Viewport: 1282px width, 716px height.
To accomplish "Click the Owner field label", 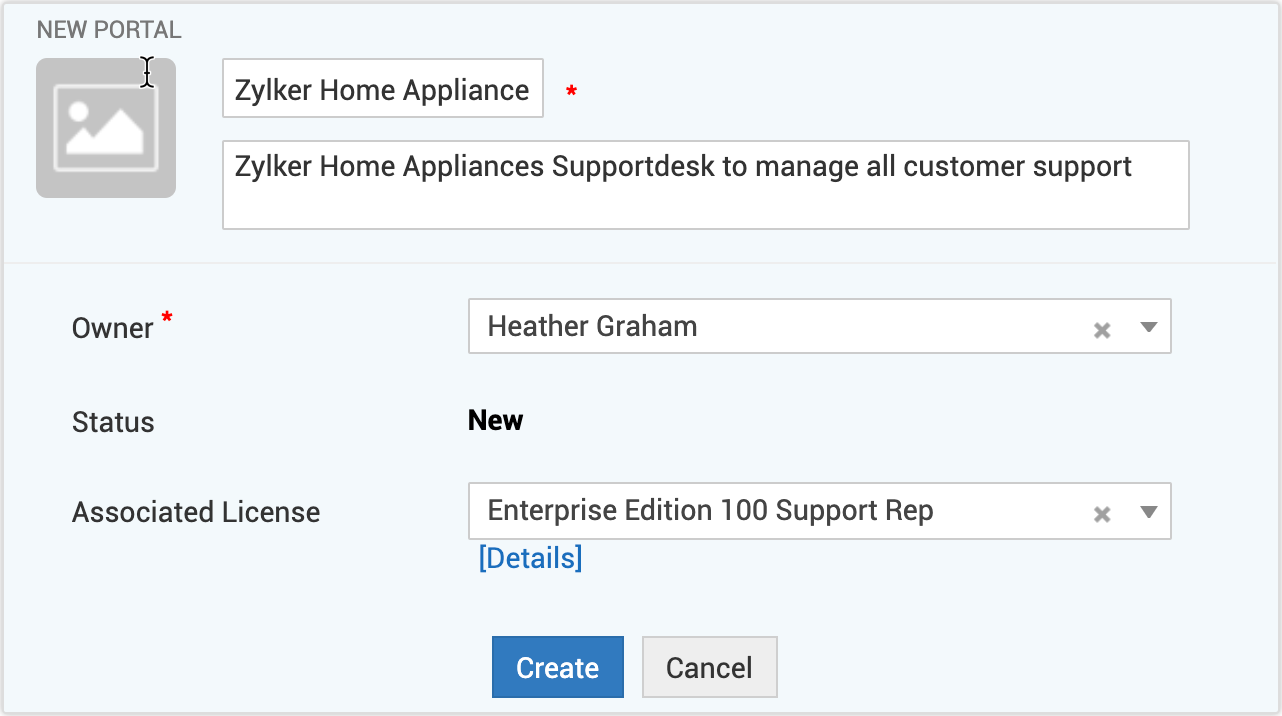I will coord(112,328).
